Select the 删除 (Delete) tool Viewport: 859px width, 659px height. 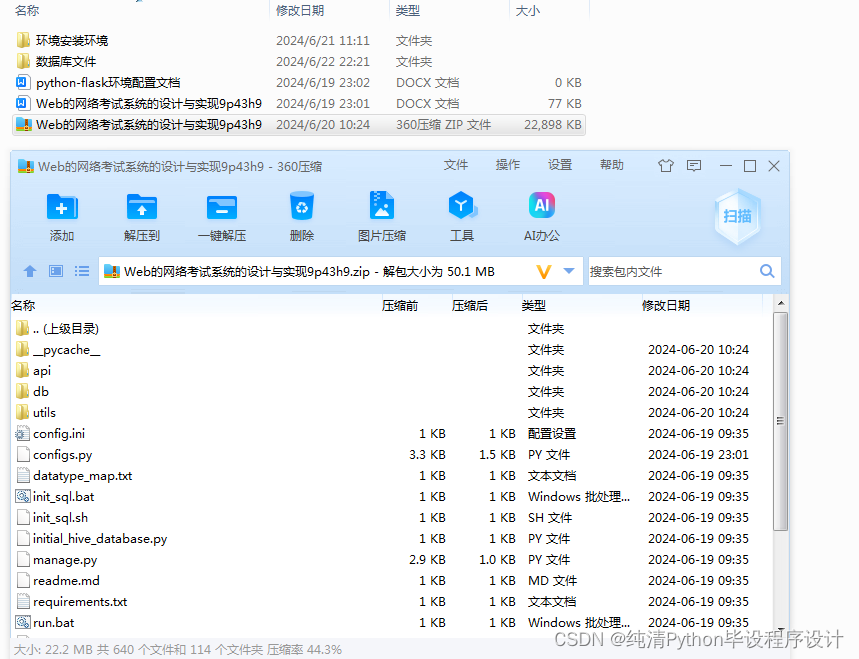301,215
